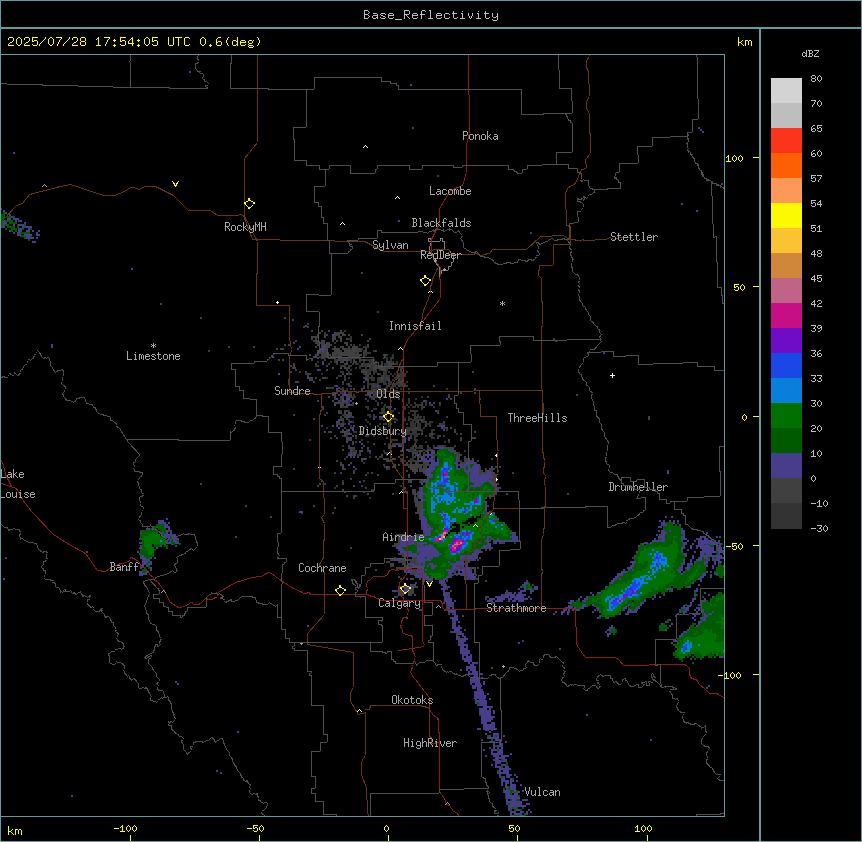Click the Stettler town label
The image size is (862, 842).
[634, 237]
